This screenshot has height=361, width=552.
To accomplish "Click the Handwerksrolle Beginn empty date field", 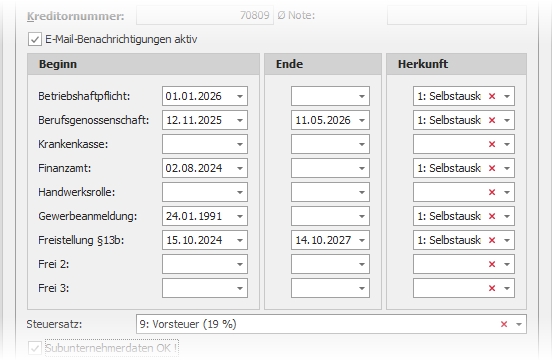I will pos(205,192).
